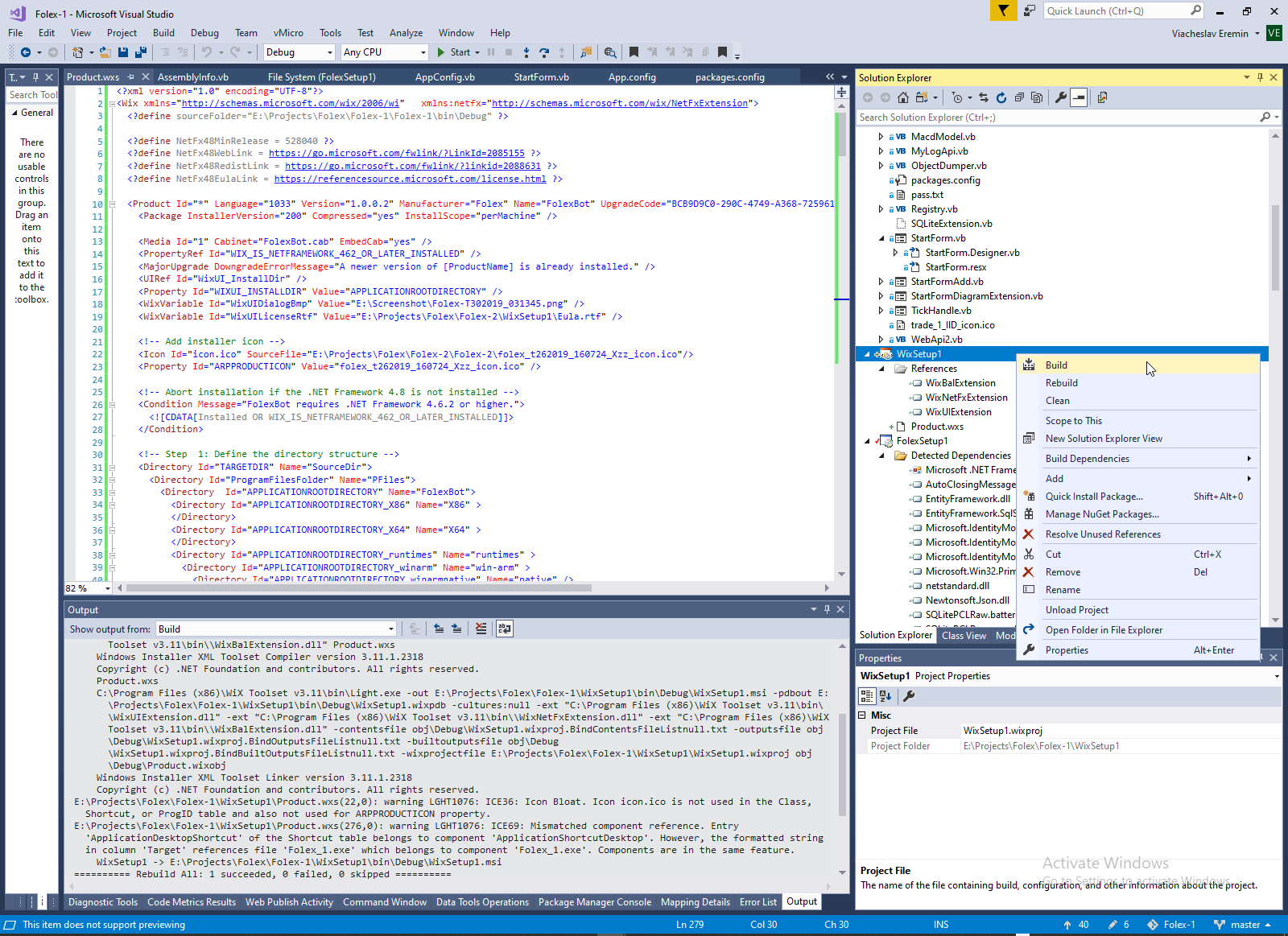This screenshot has width=1288, height=936.
Task: Collapse the StartForm.vb tree node
Action: 881,238
